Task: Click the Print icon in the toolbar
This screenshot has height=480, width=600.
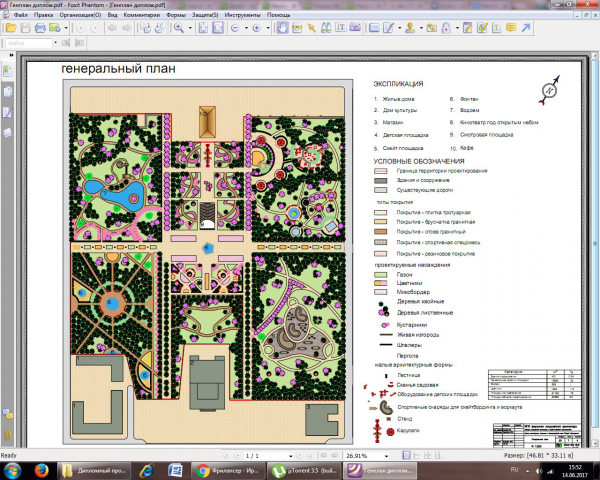Action: coord(40,28)
